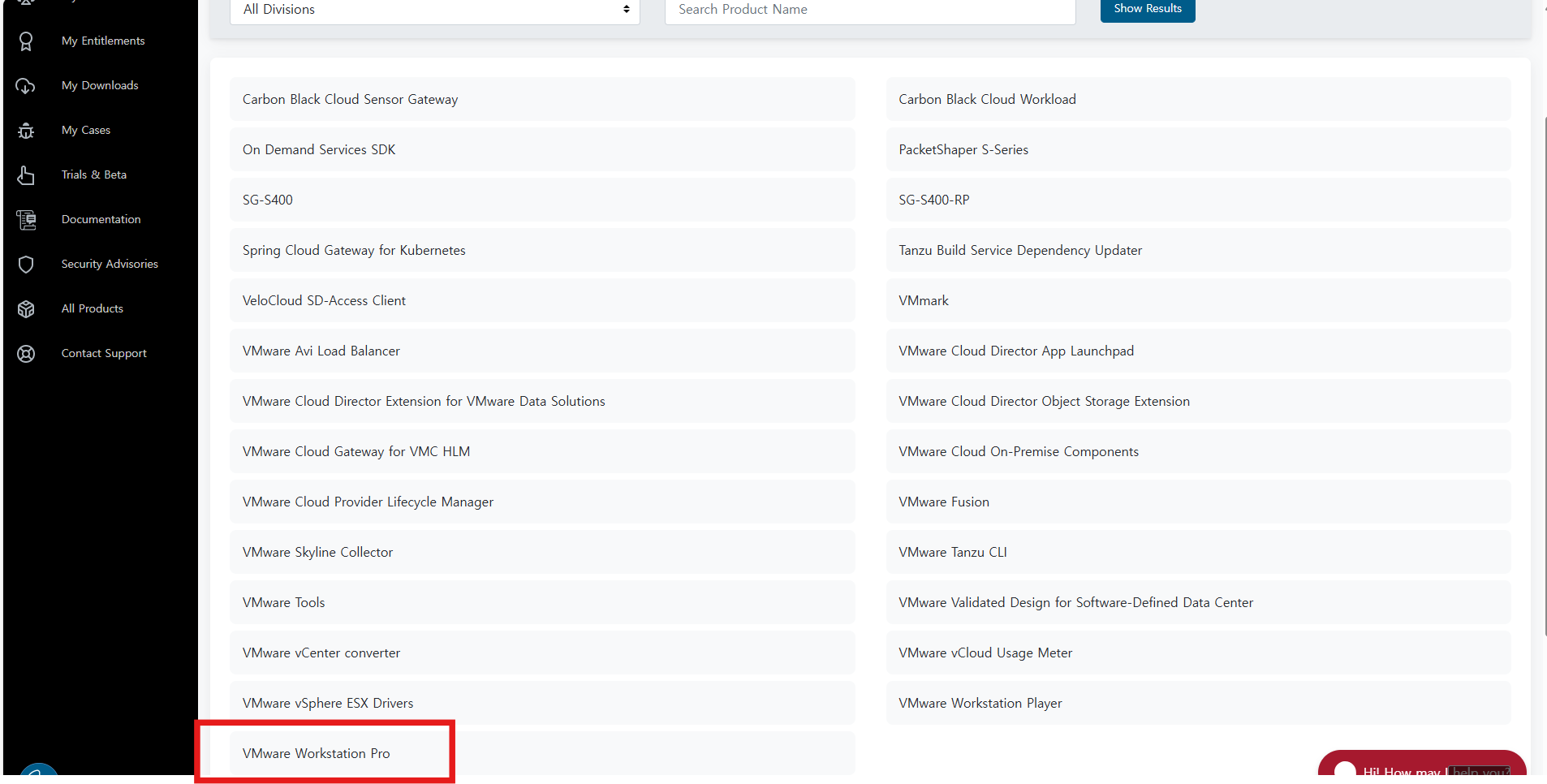This screenshot has height=784, width=1547.
Task: Click the All Products cube icon
Action: coord(26,309)
